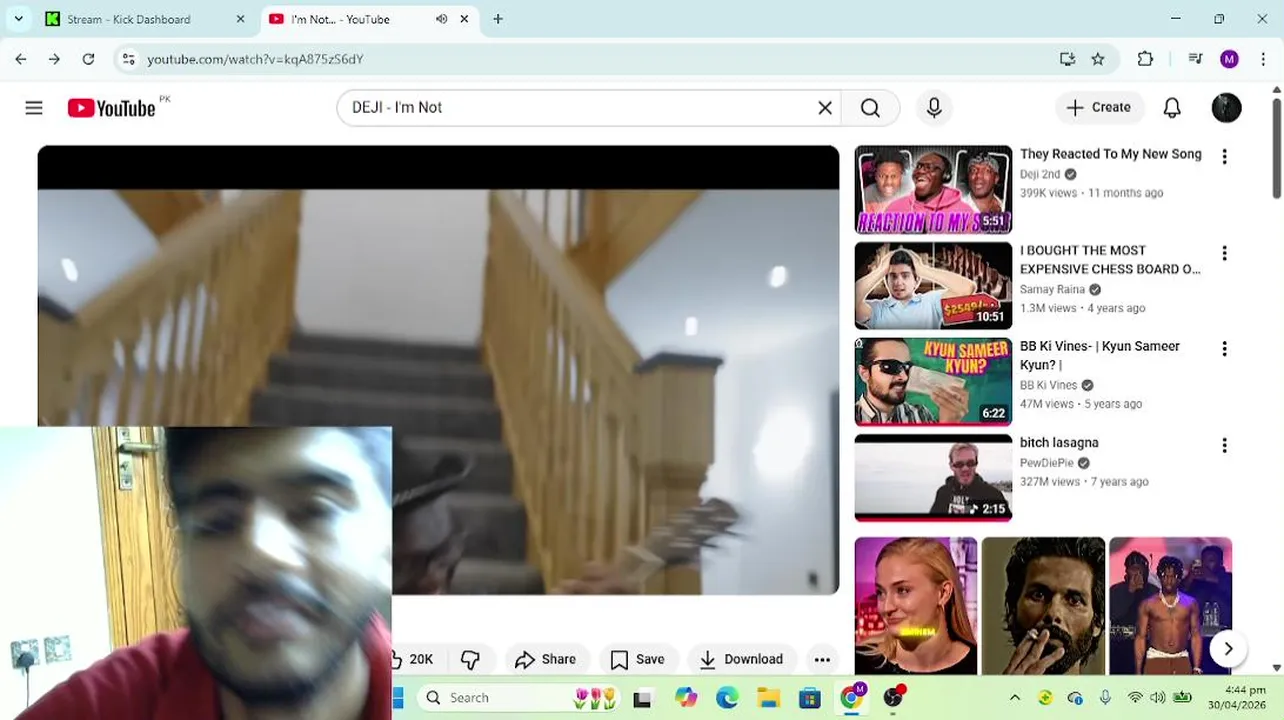Install or cast page icon in address bar
Screen dimensions: 1284x720
(1067, 59)
